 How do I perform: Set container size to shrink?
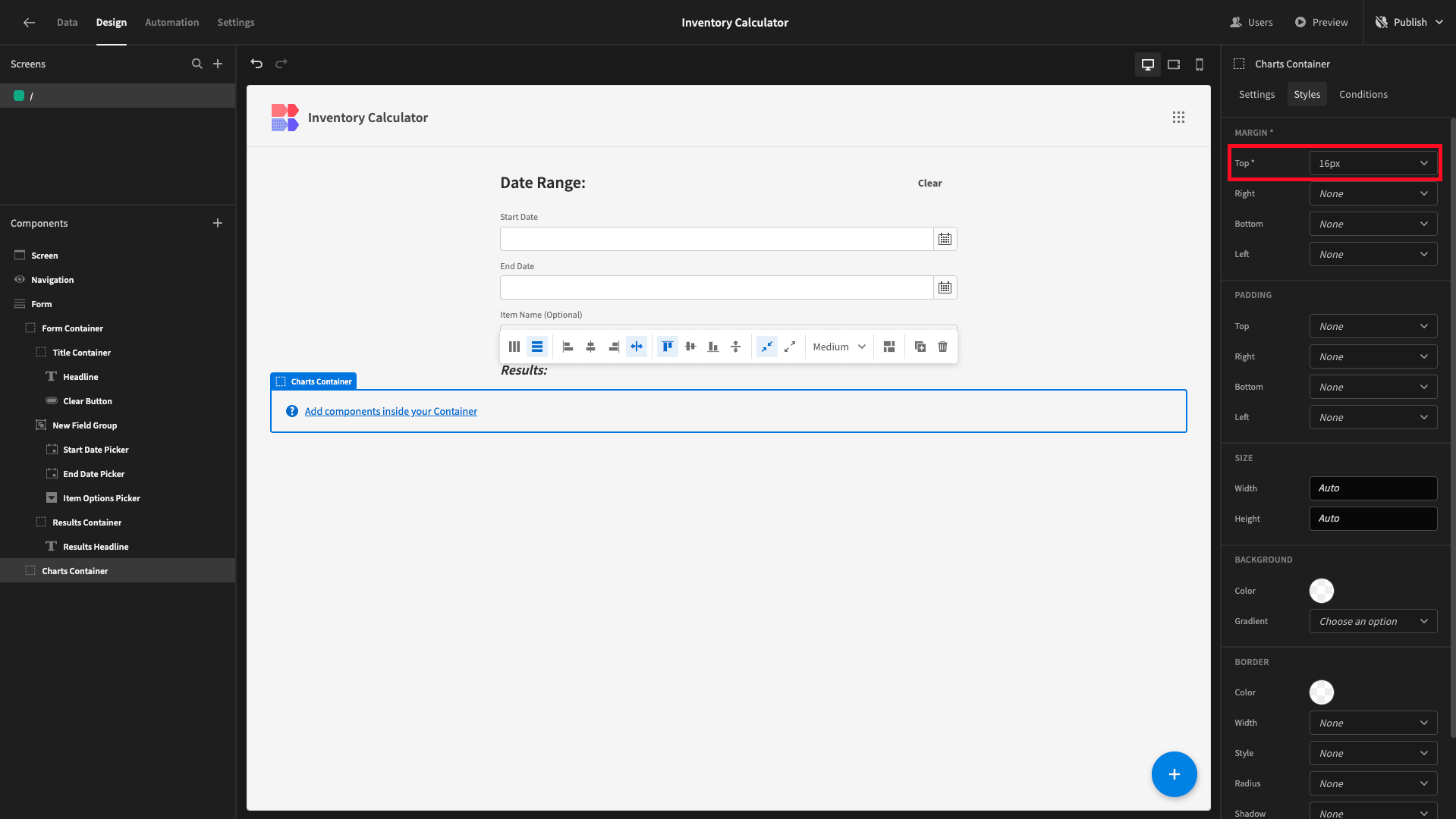tap(767, 347)
